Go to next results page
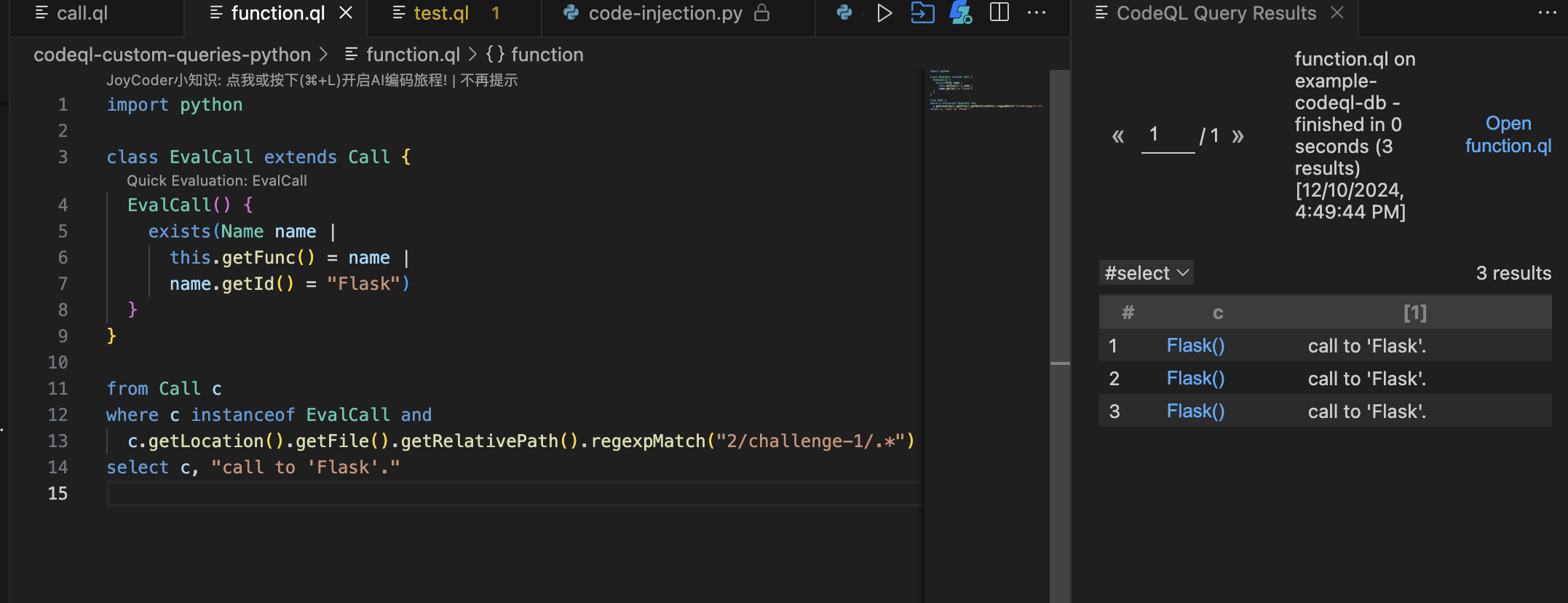Viewport: 1568px width, 603px height. pos(1238,136)
